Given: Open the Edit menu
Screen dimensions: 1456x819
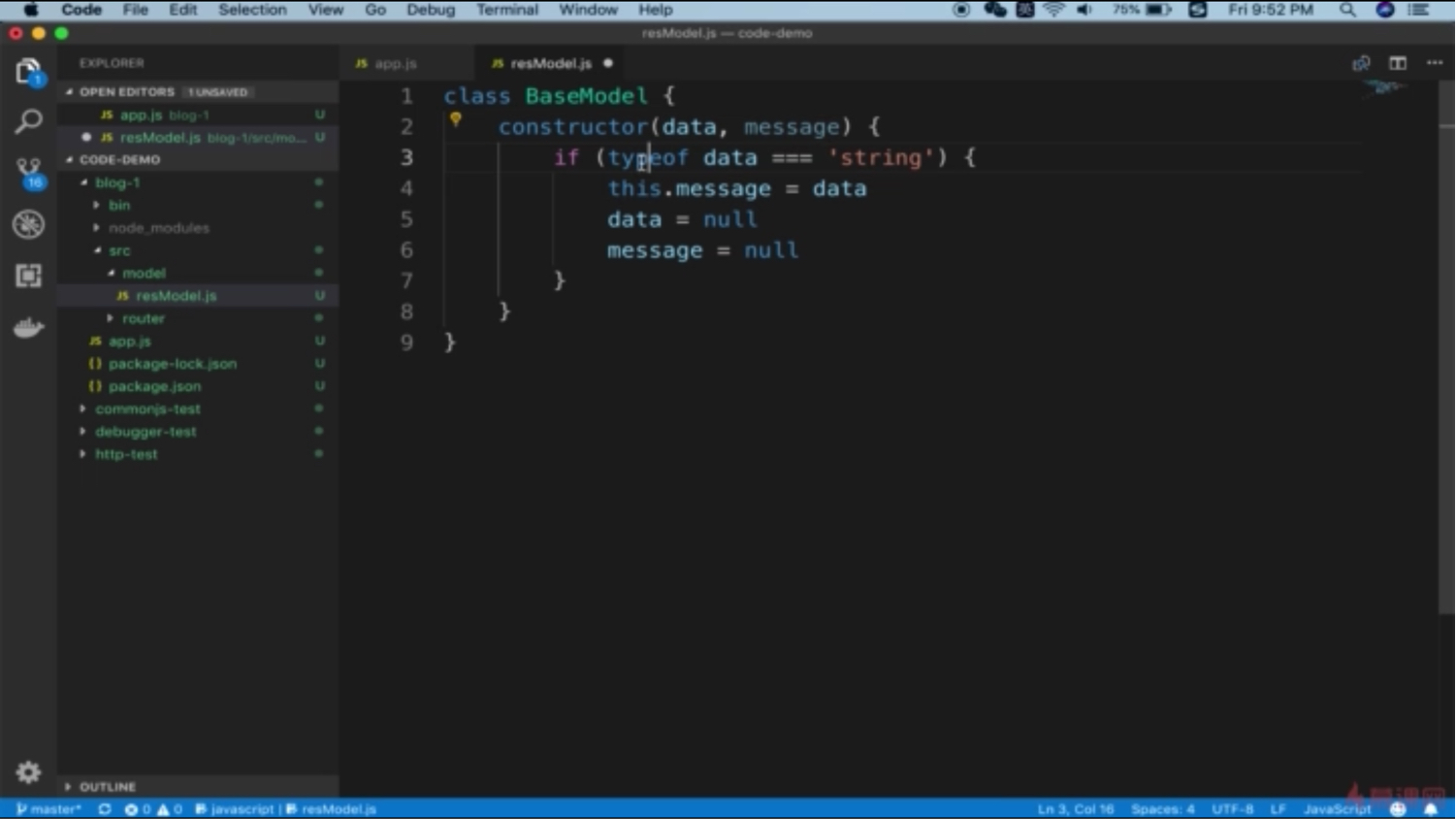Looking at the screenshot, I should point(182,10).
